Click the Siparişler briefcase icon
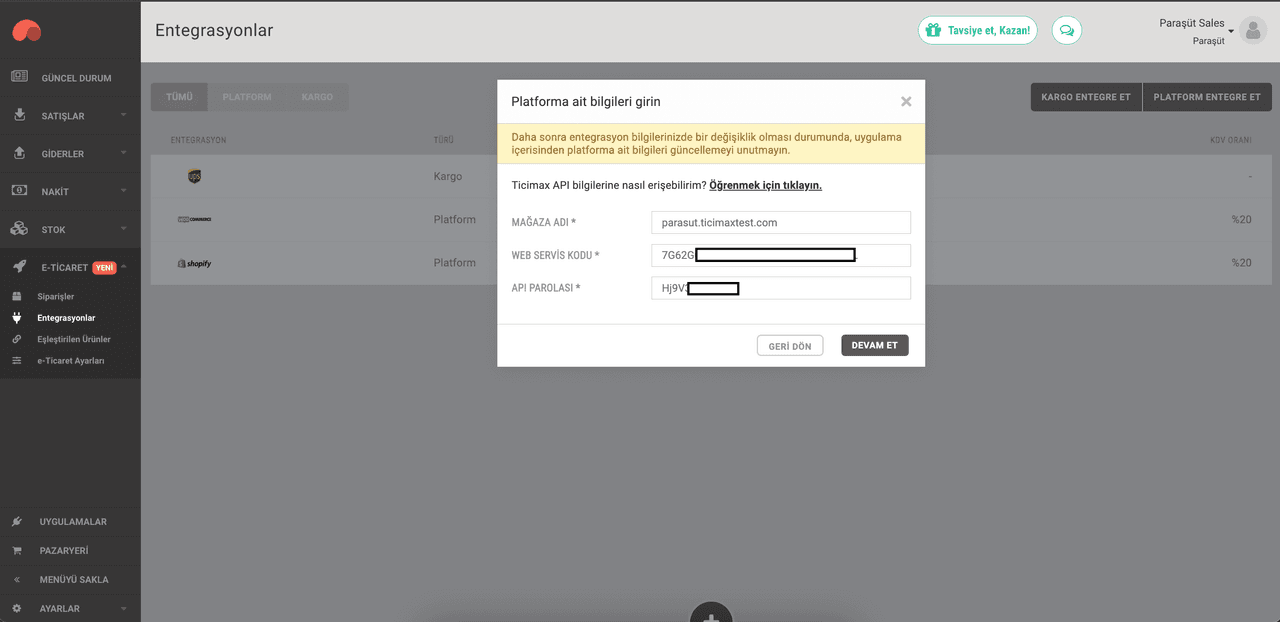The width and height of the screenshot is (1280, 622). (16, 296)
